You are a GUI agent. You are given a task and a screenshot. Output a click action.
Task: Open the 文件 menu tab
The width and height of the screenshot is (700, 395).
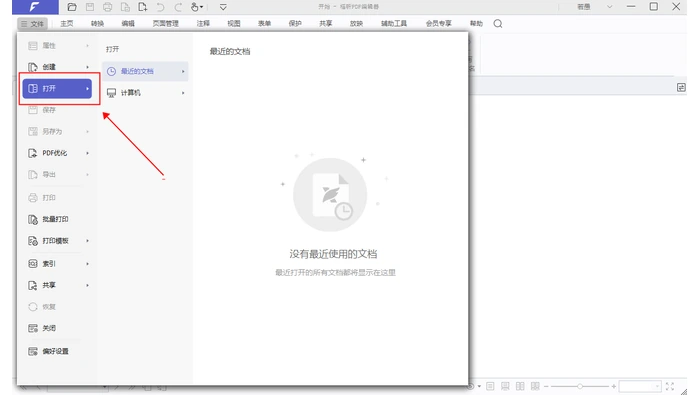[x=33, y=24]
